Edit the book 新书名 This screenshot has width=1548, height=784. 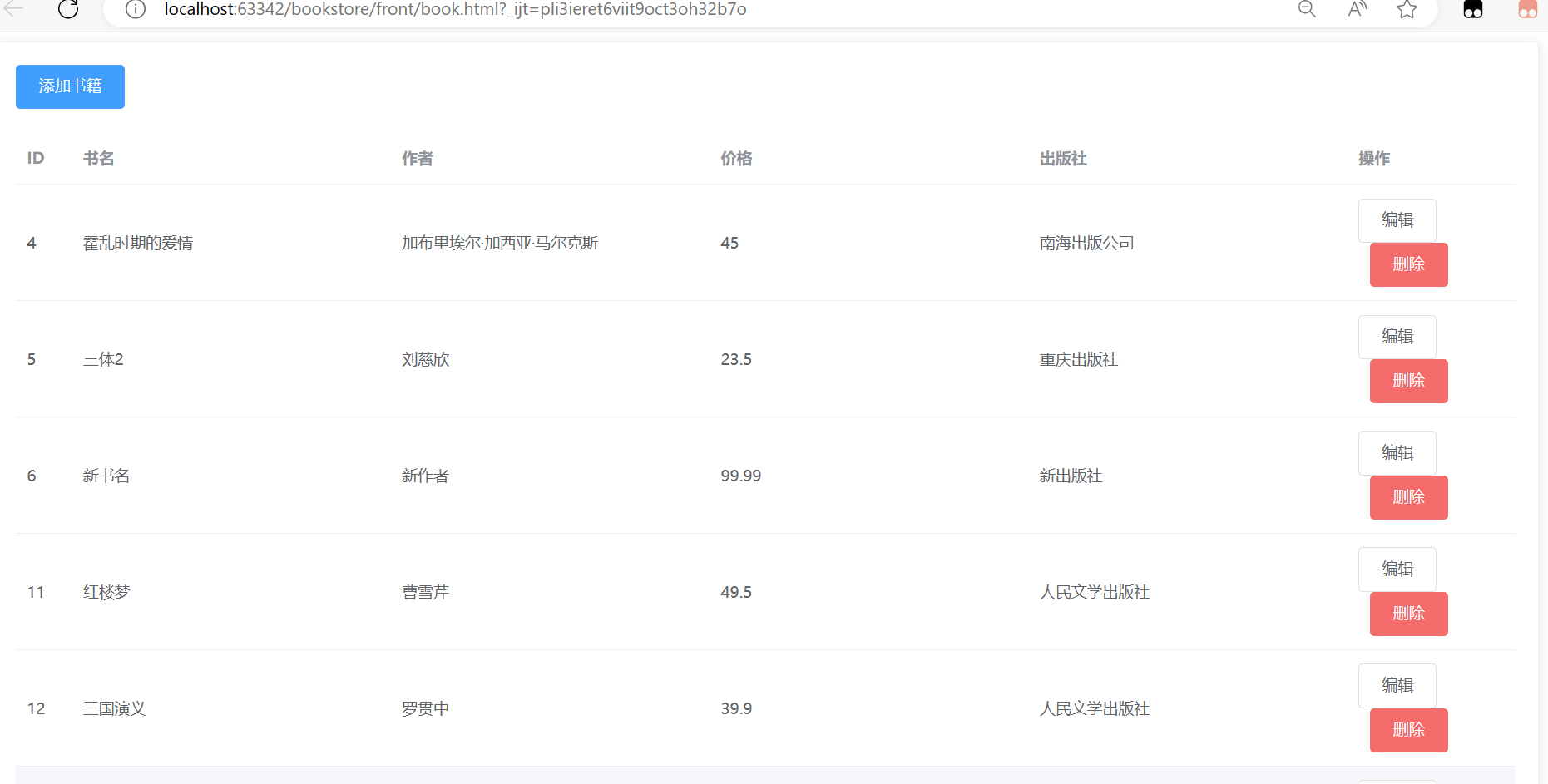tap(1397, 452)
